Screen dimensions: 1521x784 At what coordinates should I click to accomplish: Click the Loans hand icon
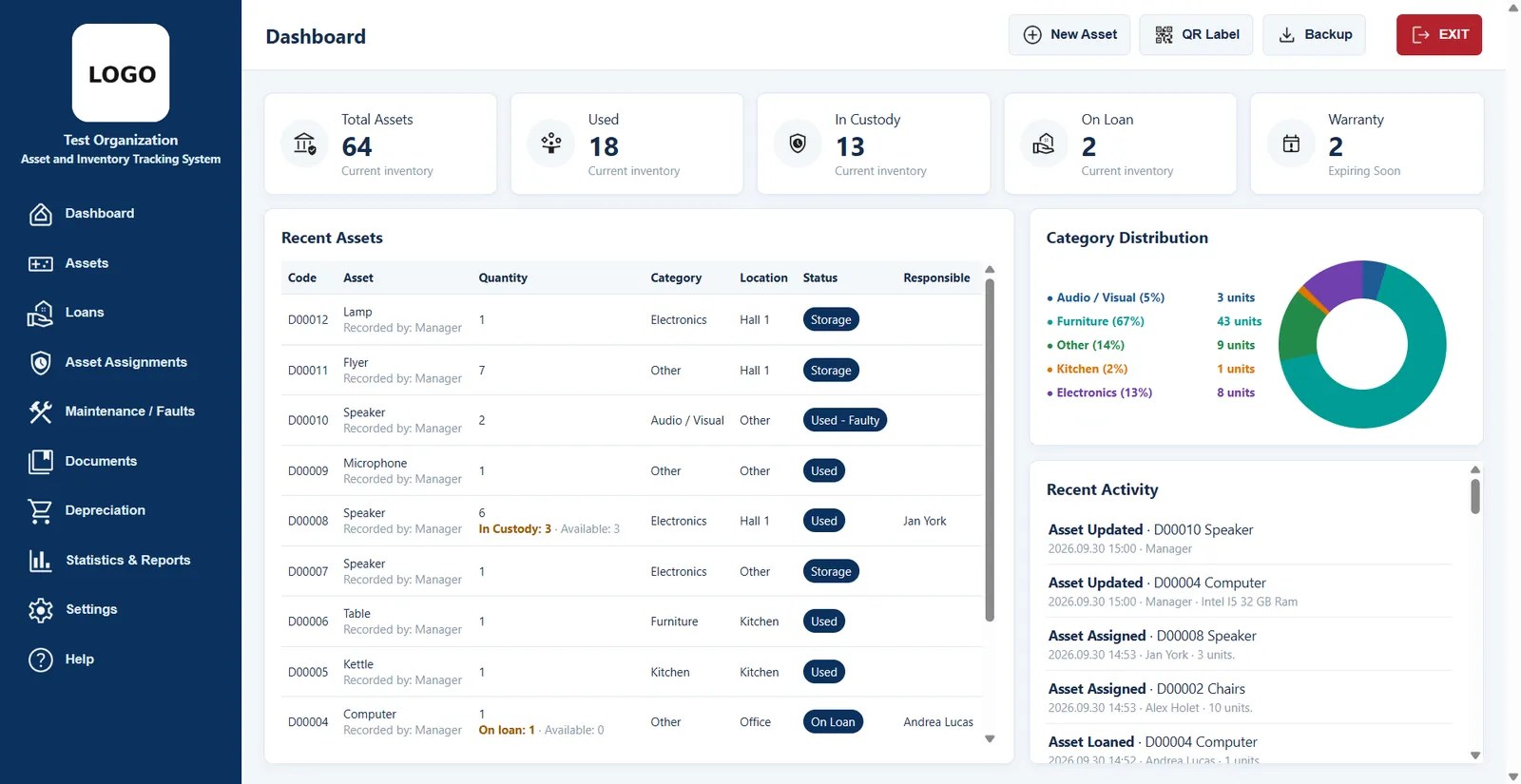point(40,313)
